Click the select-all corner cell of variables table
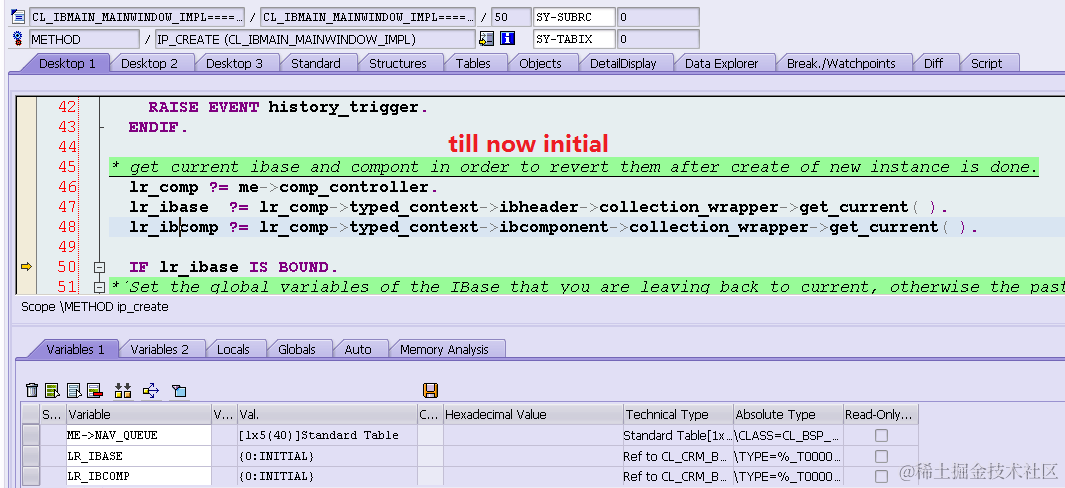This screenshot has height=488, width=1065. (x=31, y=415)
